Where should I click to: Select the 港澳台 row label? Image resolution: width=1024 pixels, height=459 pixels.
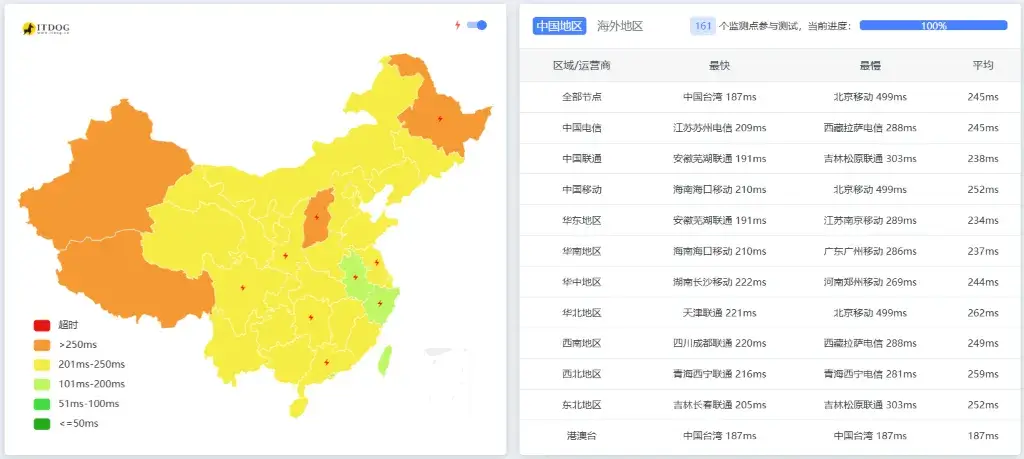click(582, 435)
